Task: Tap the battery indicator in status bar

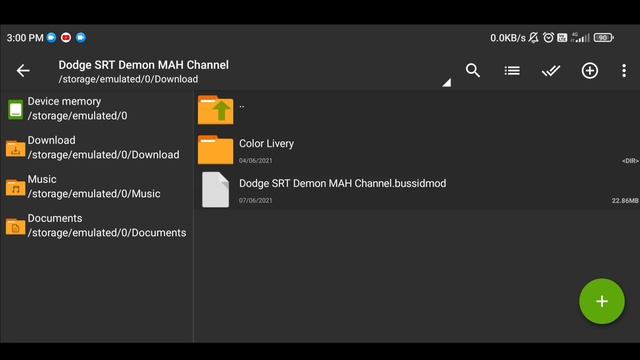Action: (x=604, y=38)
